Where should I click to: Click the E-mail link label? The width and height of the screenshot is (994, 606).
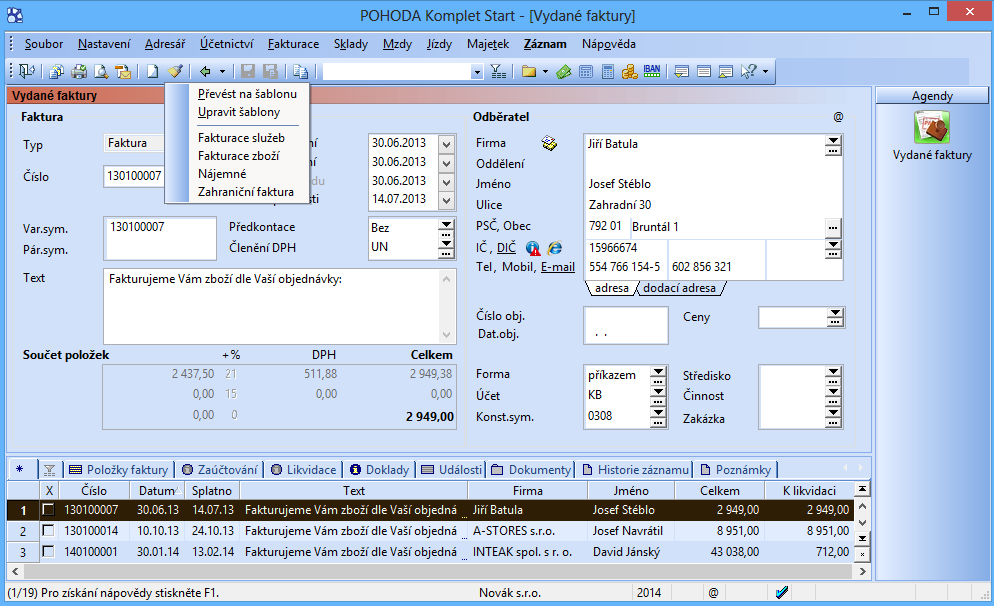pyautogui.click(x=558, y=267)
